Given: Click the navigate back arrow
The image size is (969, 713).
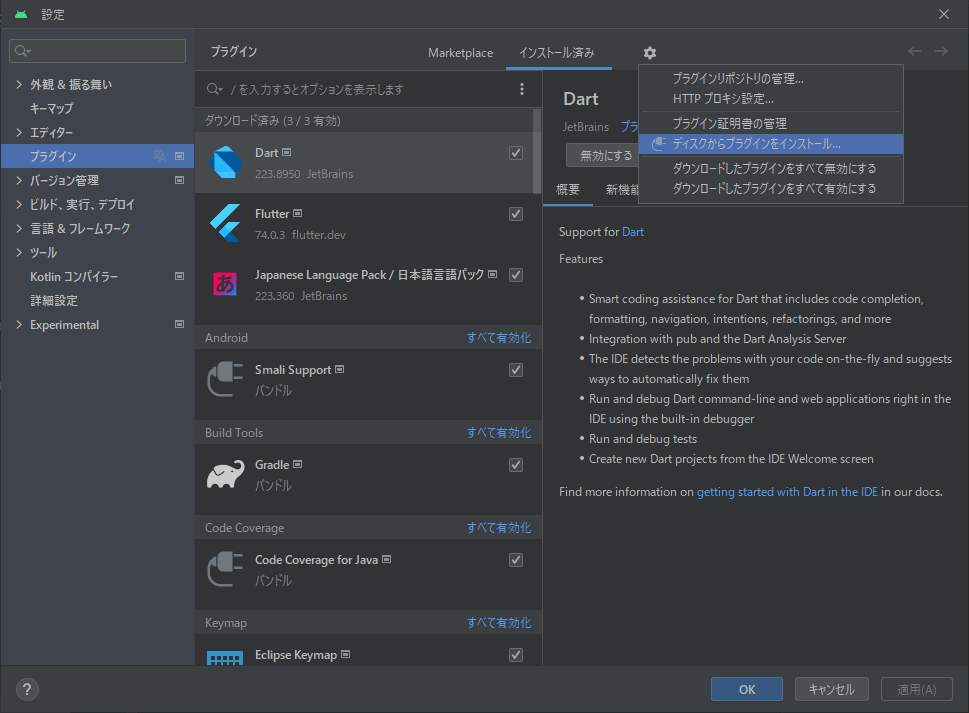Looking at the screenshot, I should pos(914,51).
